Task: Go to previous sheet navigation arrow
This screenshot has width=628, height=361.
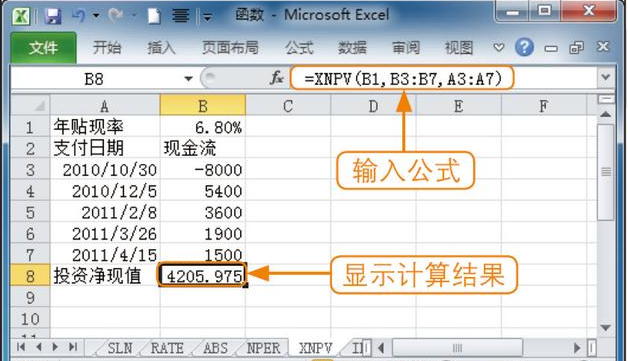Action: tap(39, 347)
